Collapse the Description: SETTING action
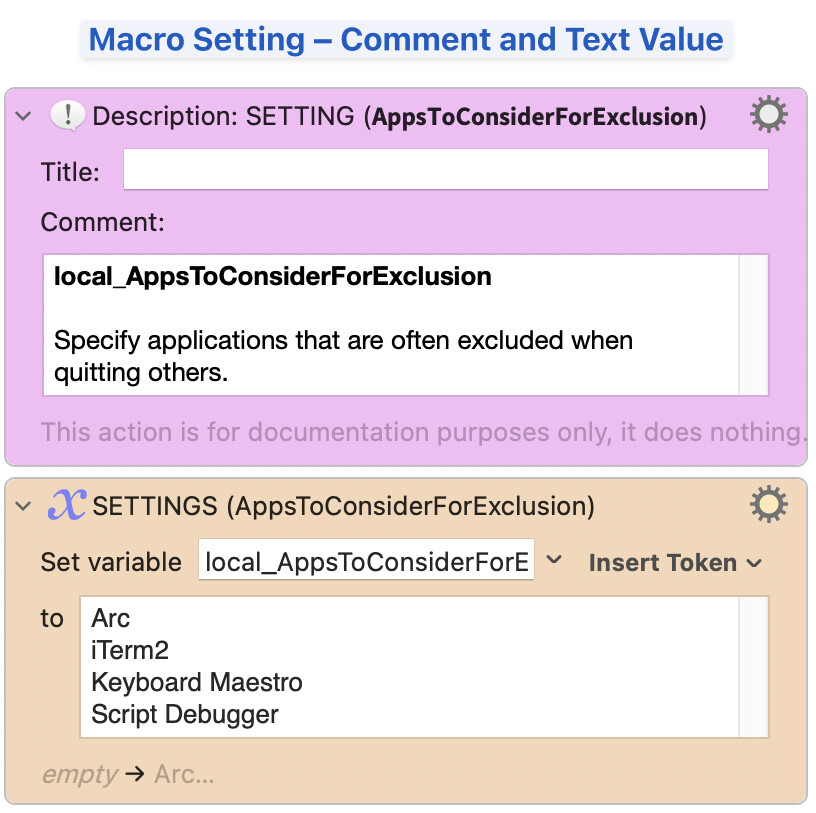The height and width of the screenshot is (813, 816). point(24,117)
